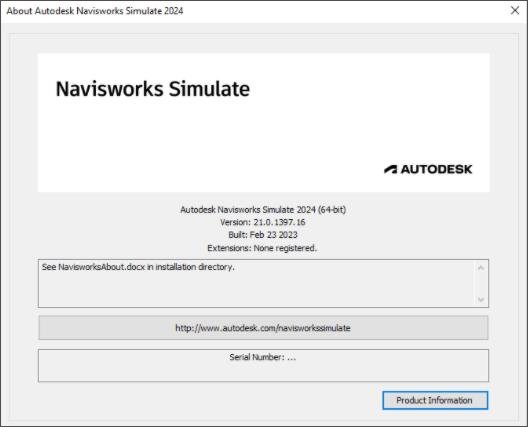Image resolution: width=528 pixels, height=427 pixels.
Task: Close the About Autodesk Navisworks Simulate dialog
Action: click(515, 10)
